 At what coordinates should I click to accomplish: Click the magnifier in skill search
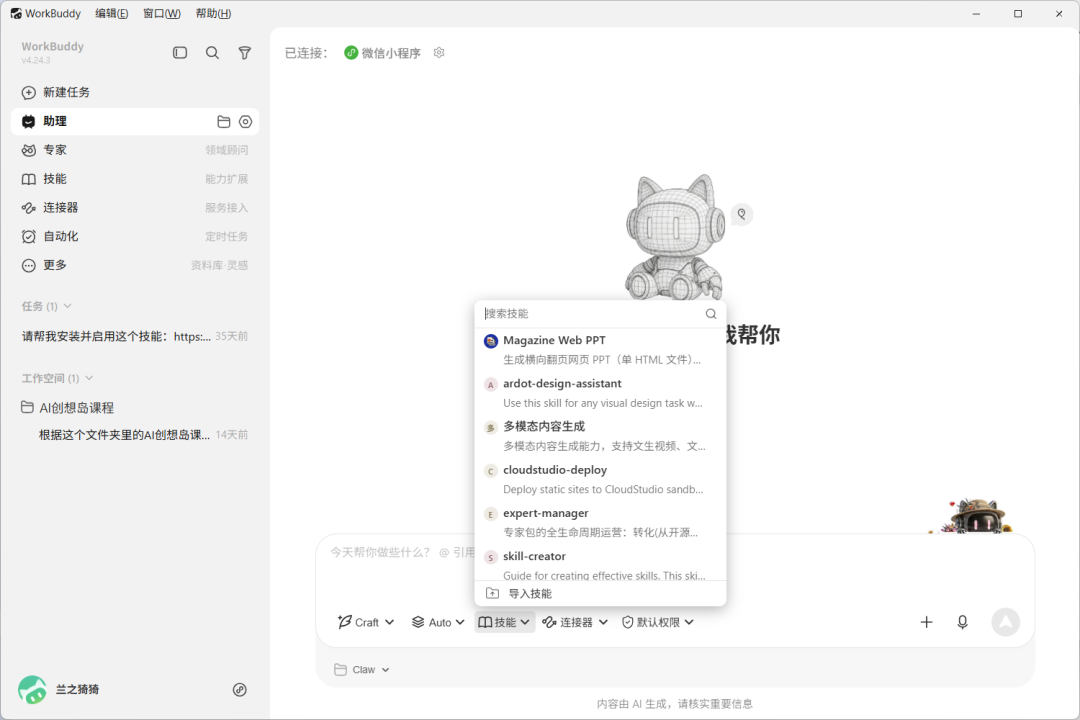pyautogui.click(x=711, y=313)
